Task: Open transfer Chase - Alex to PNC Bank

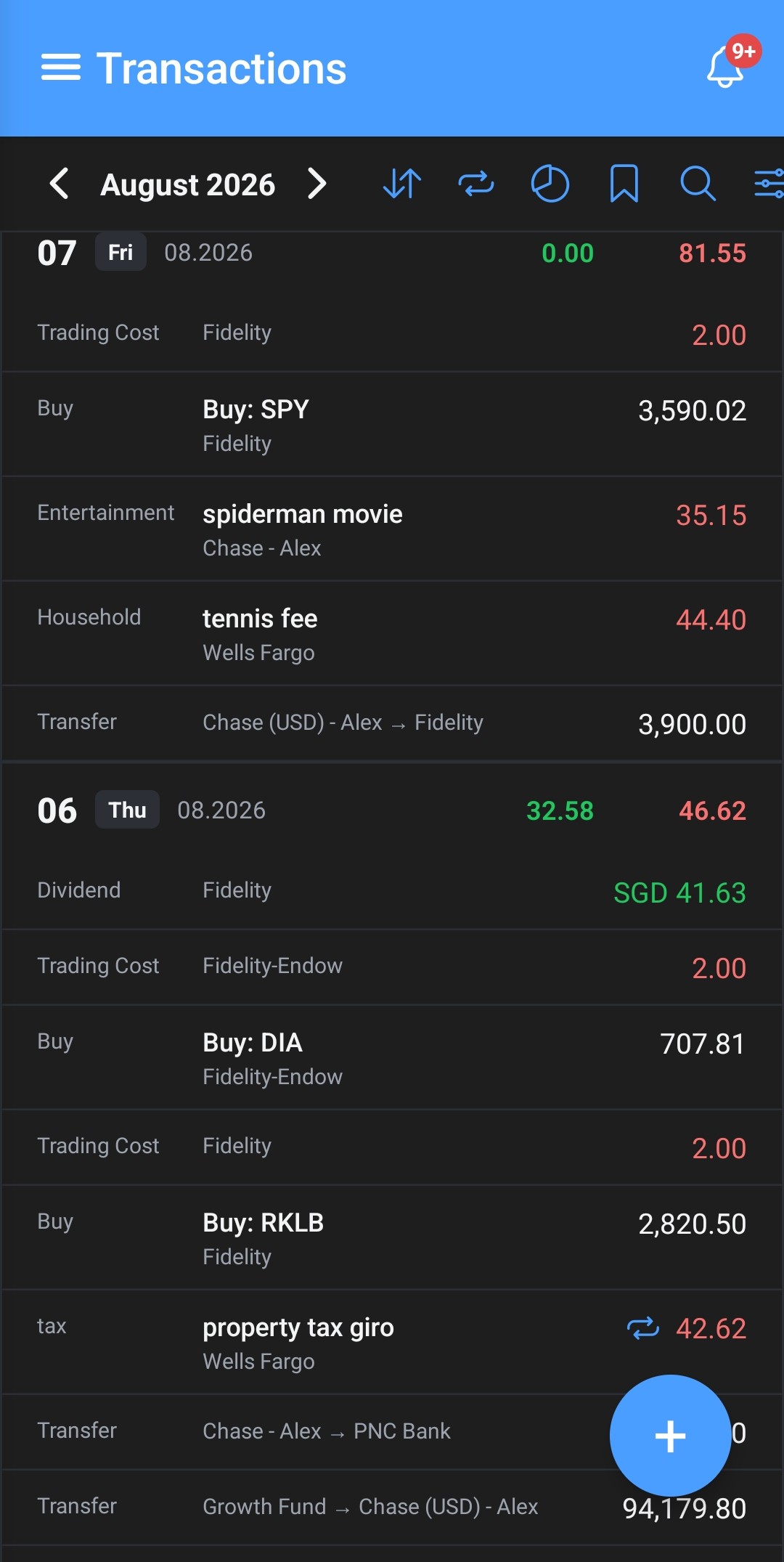Action: tap(392, 1432)
